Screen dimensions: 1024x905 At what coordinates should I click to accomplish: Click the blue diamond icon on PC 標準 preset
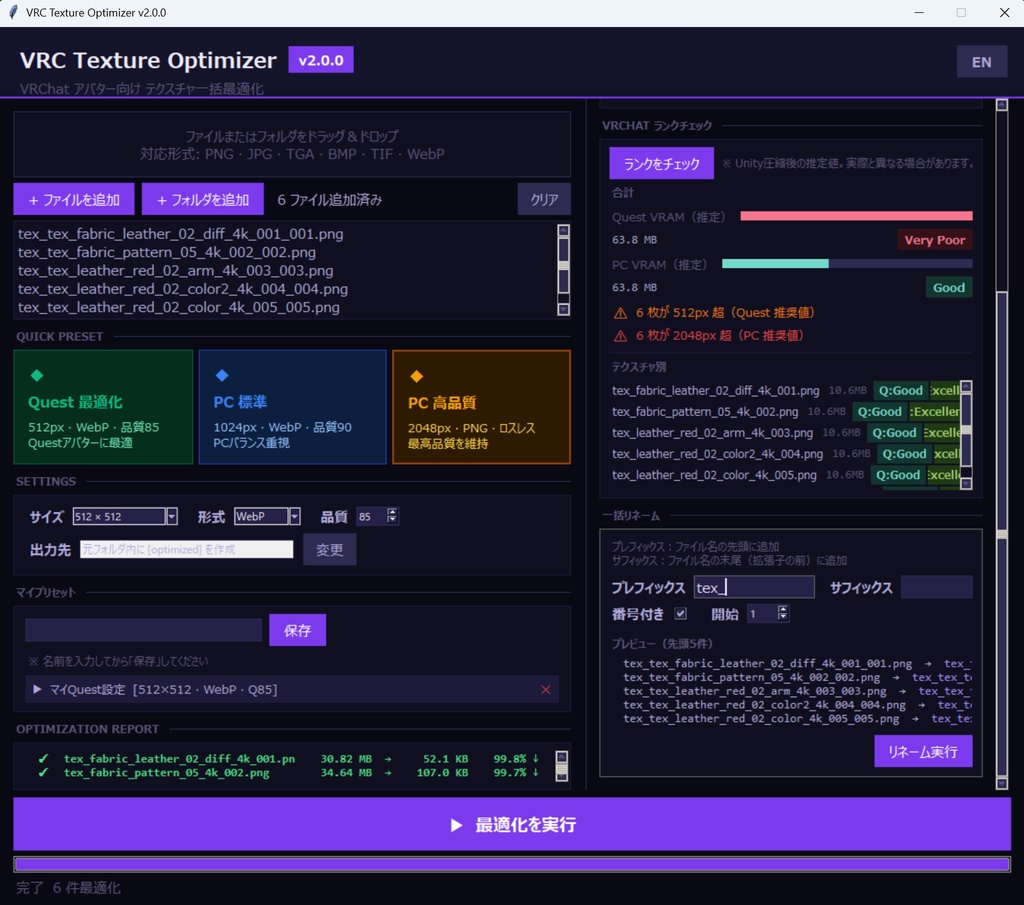(223, 376)
